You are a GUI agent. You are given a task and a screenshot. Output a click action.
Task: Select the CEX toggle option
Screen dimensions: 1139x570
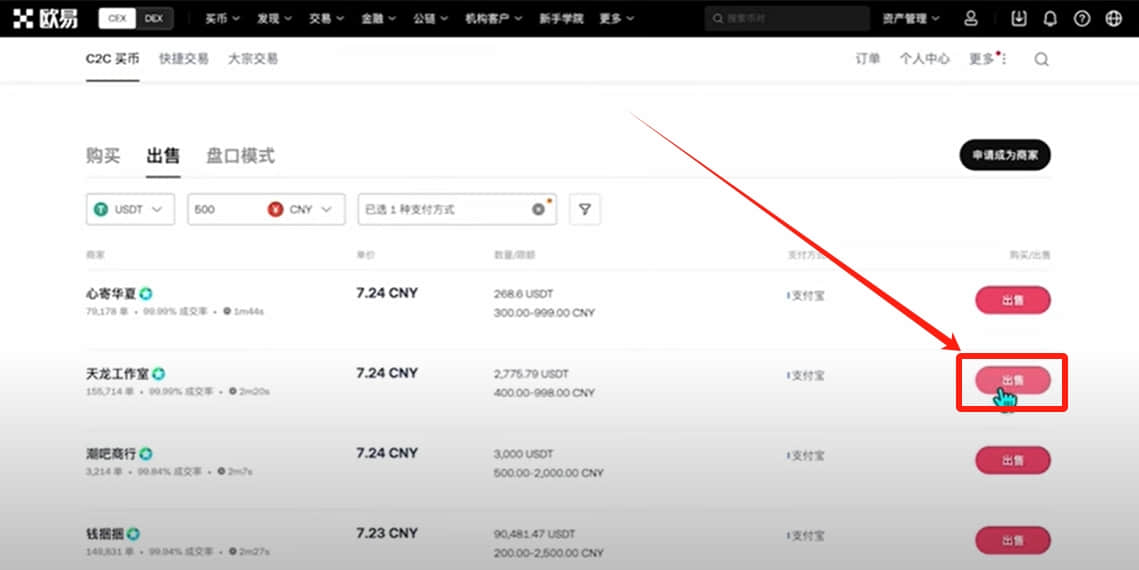[117, 18]
